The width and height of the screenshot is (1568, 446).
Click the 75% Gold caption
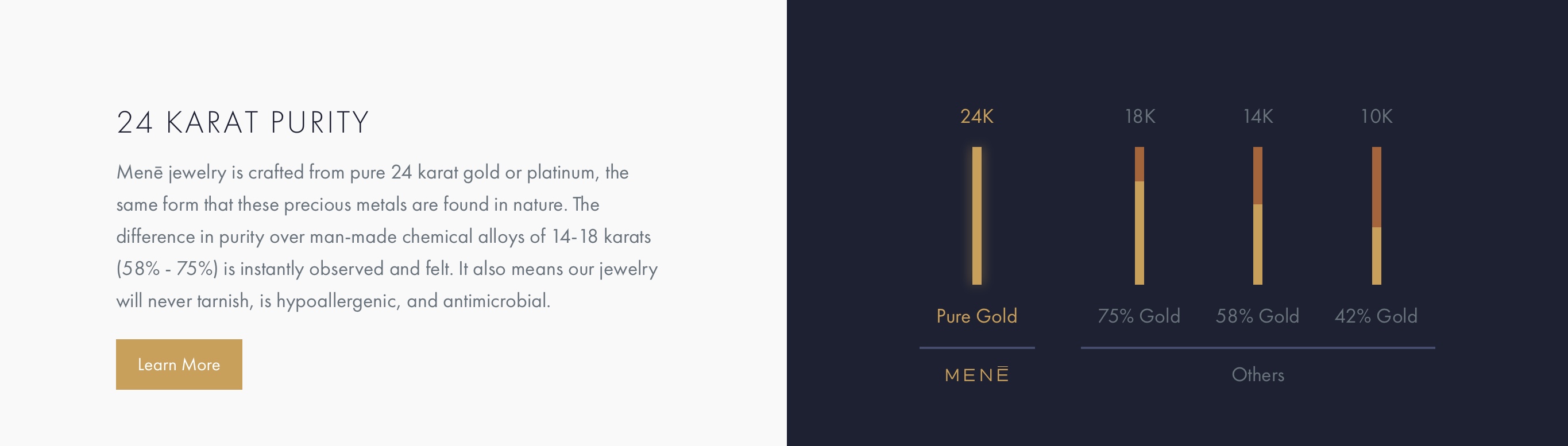coord(1138,316)
